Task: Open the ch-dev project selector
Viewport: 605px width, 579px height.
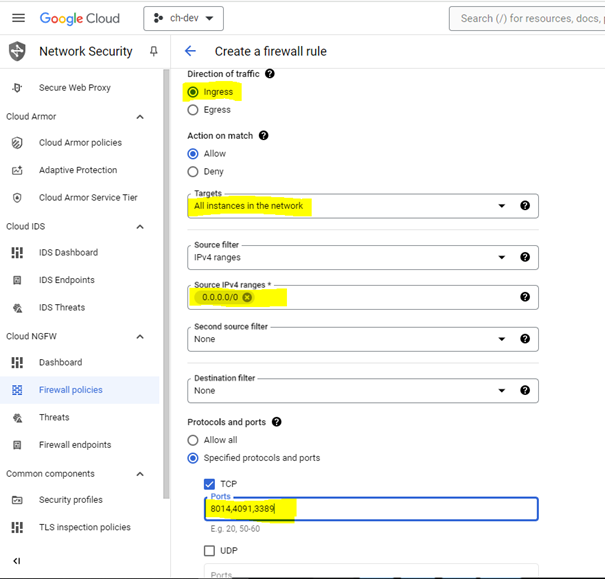Action: [183, 19]
